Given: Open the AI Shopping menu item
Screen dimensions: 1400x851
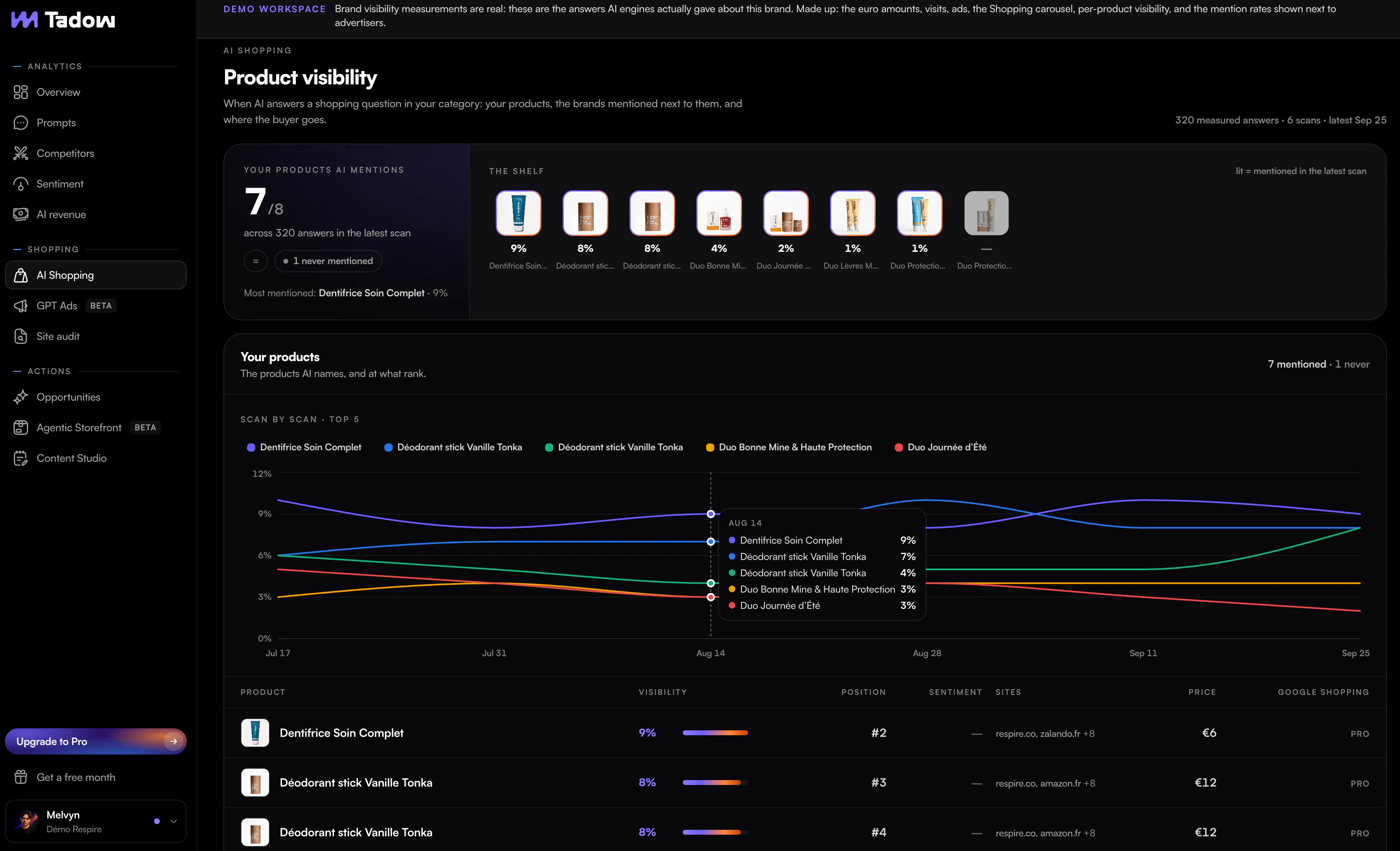Looking at the screenshot, I should pos(95,275).
